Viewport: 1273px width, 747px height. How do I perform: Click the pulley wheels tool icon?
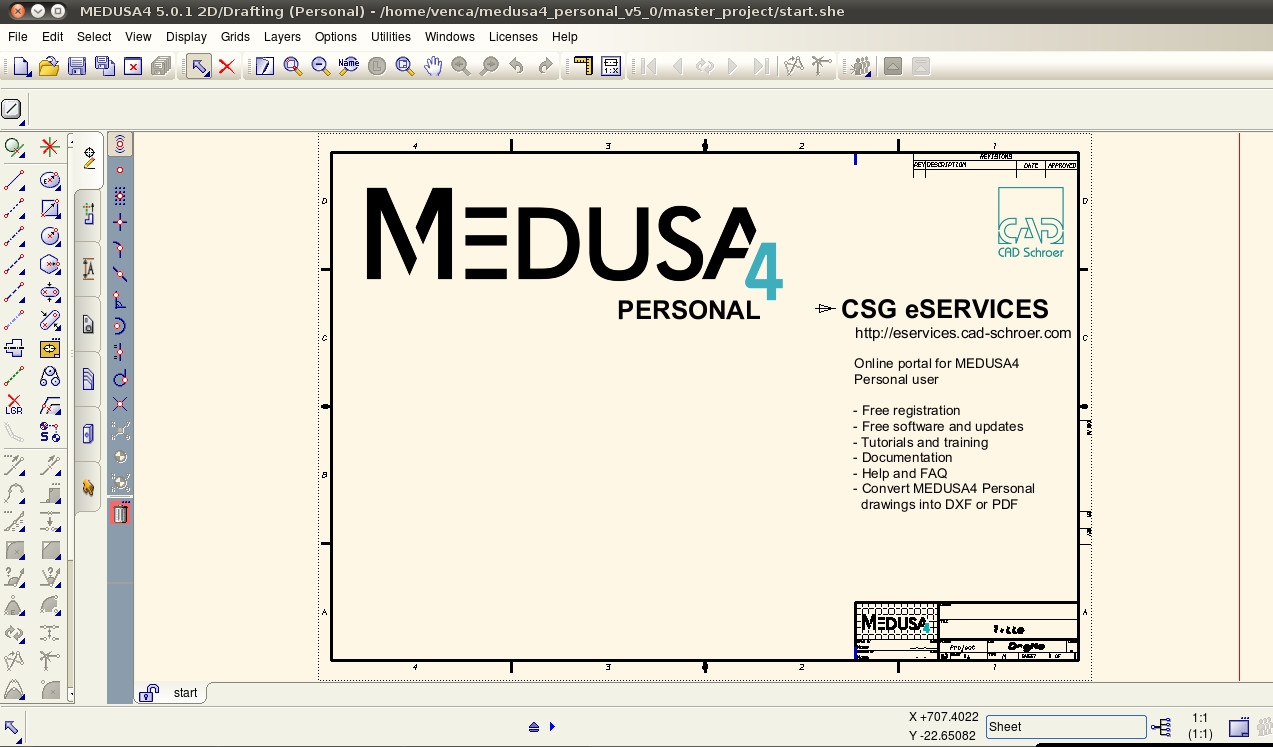coord(50,377)
